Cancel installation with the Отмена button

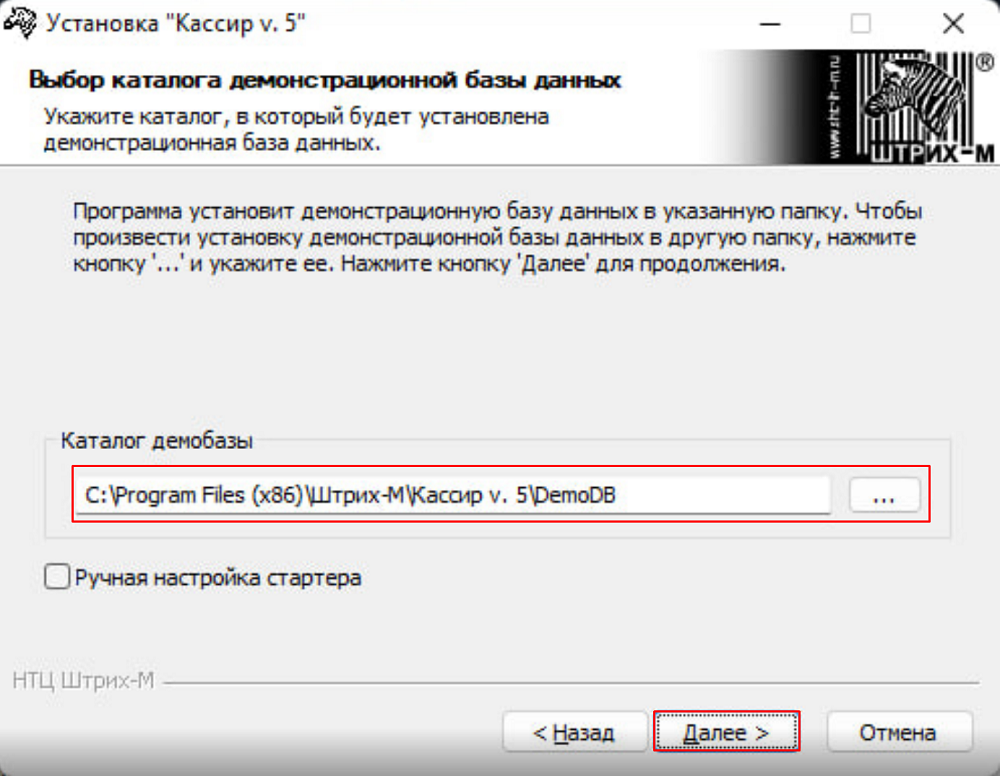click(899, 732)
